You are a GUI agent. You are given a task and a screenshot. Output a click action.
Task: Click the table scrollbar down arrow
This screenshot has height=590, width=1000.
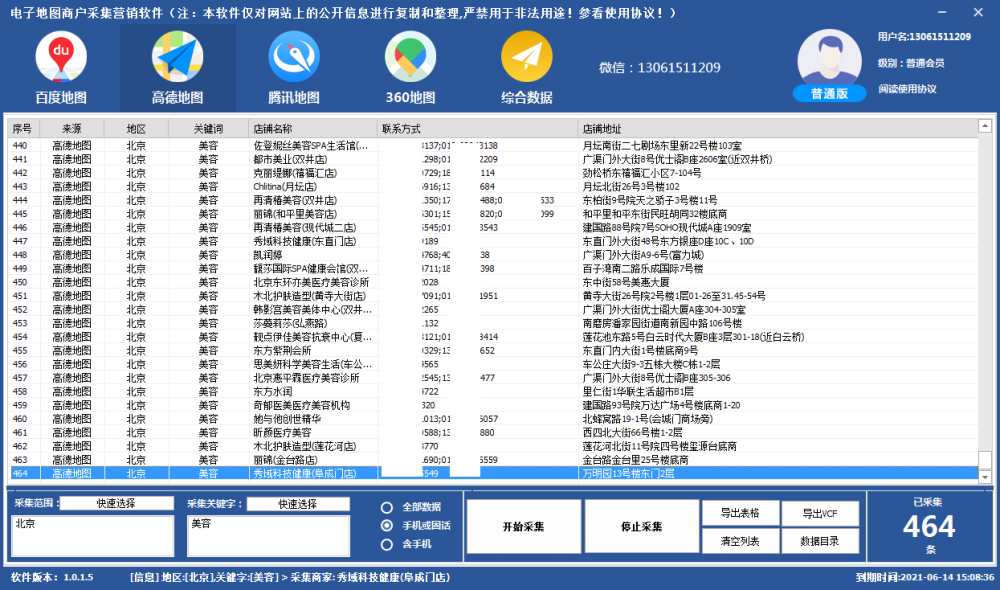click(985, 477)
